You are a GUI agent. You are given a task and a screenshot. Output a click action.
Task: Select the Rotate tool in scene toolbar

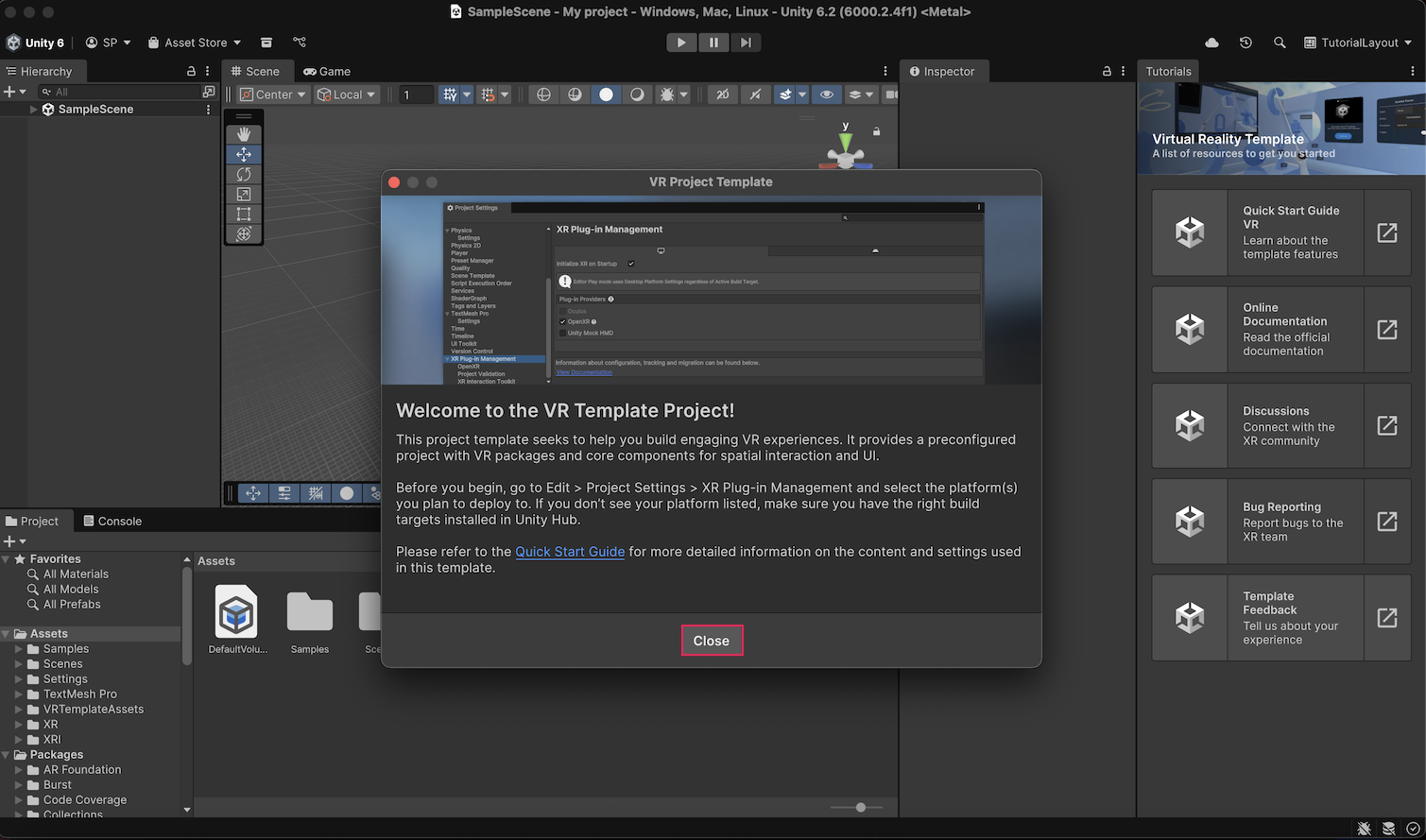pyautogui.click(x=244, y=174)
